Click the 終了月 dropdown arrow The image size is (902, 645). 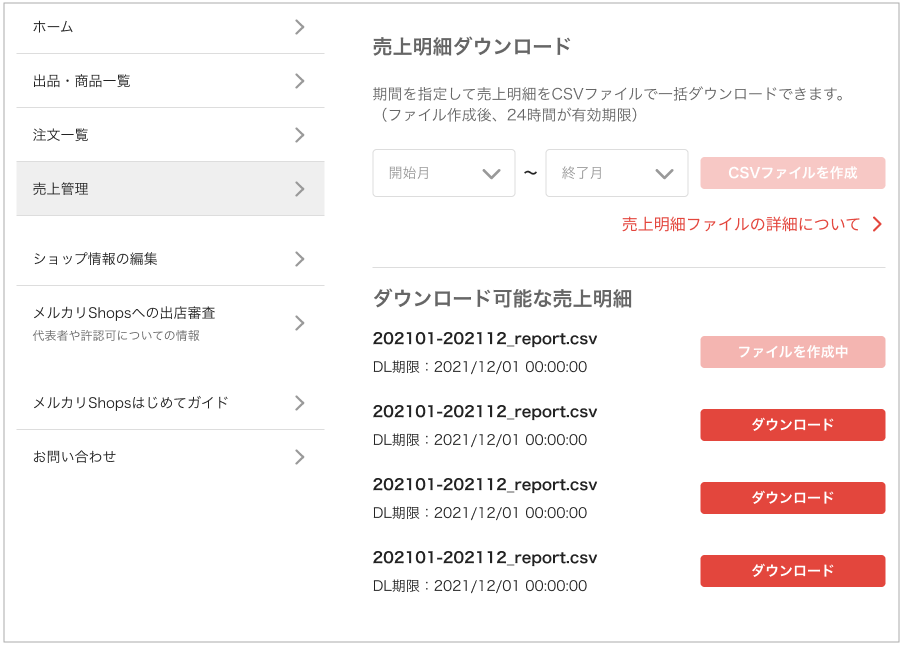(x=664, y=174)
